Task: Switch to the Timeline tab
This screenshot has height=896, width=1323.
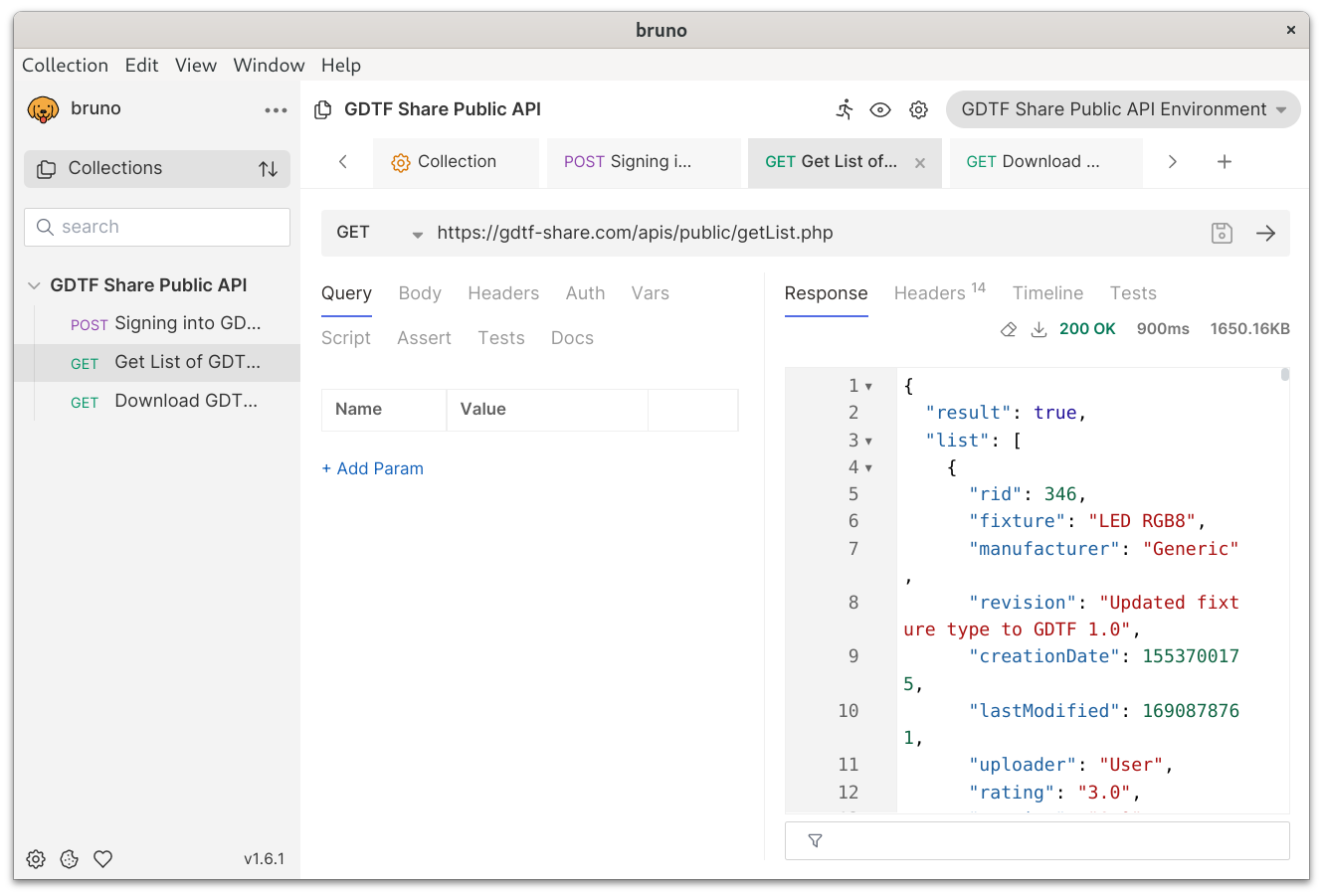Action: click(1047, 293)
